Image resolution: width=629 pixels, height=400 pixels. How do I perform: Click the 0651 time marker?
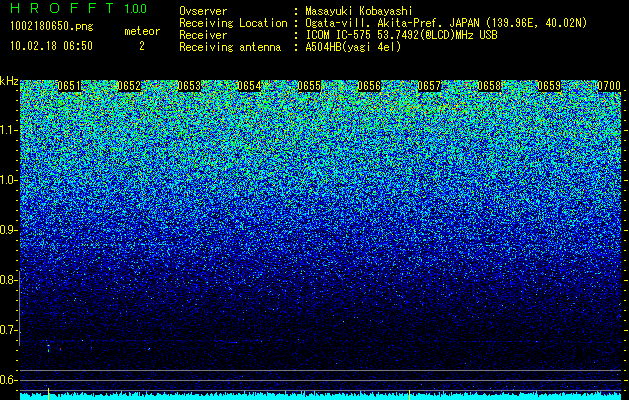pos(69,86)
